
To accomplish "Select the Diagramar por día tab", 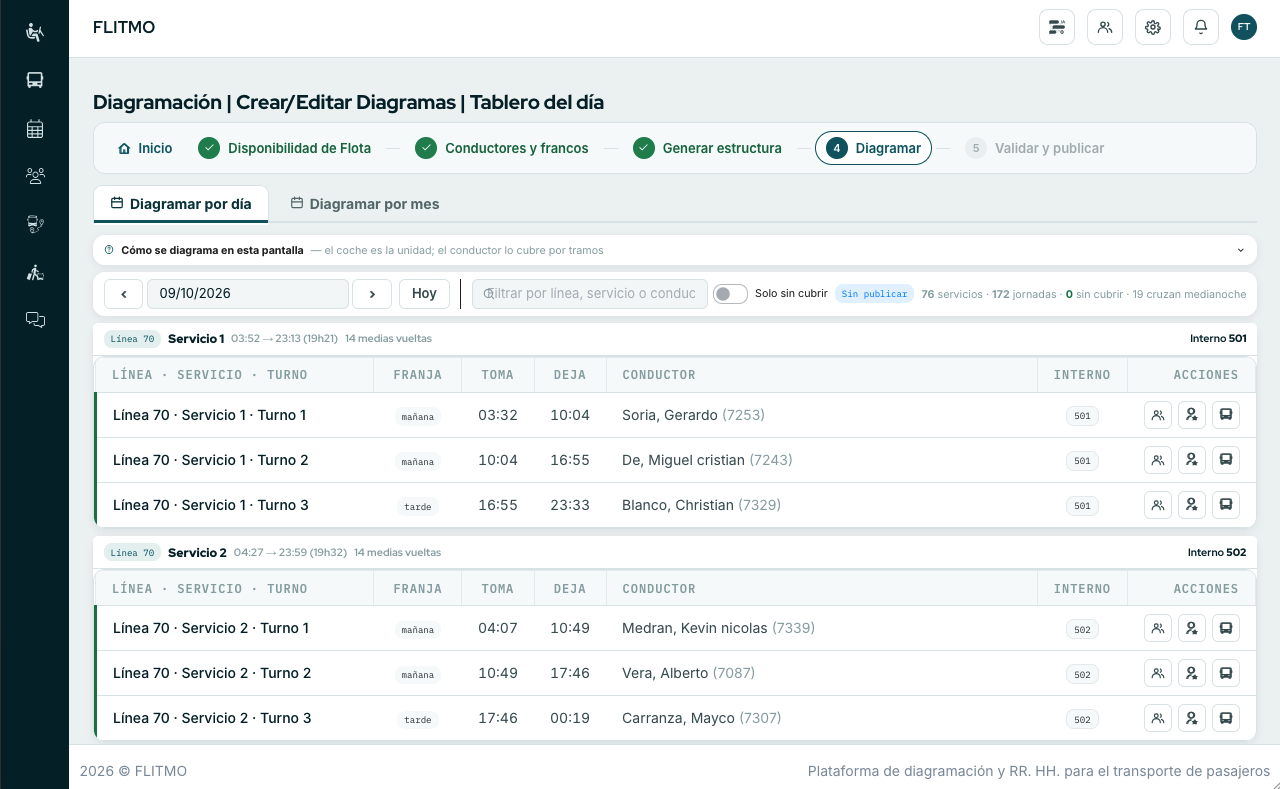I will [x=181, y=204].
